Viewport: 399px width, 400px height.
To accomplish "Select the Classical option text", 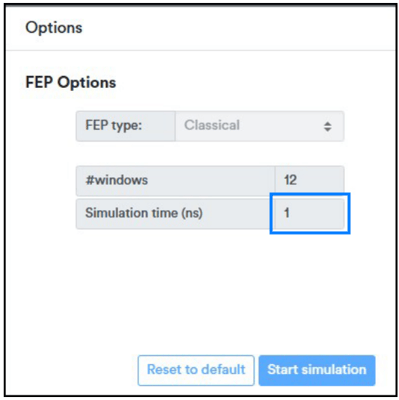I will click(x=212, y=125).
